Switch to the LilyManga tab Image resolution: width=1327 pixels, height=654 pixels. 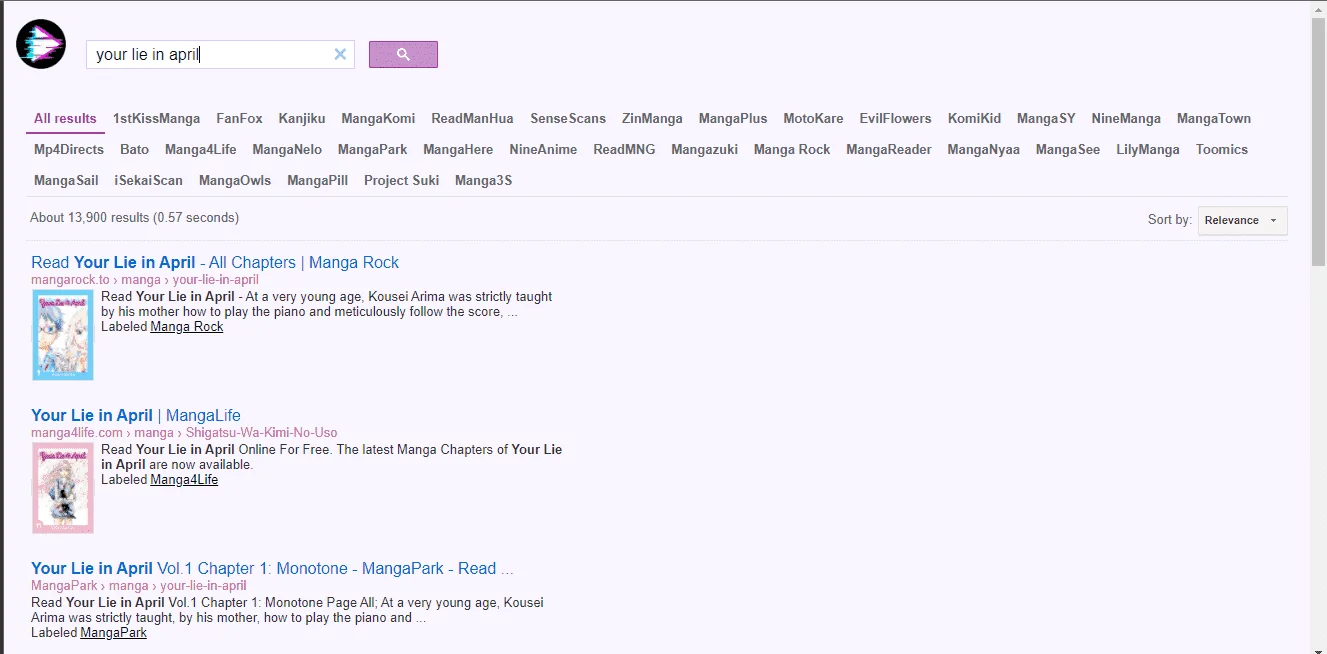pyautogui.click(x=1148, y=149)
